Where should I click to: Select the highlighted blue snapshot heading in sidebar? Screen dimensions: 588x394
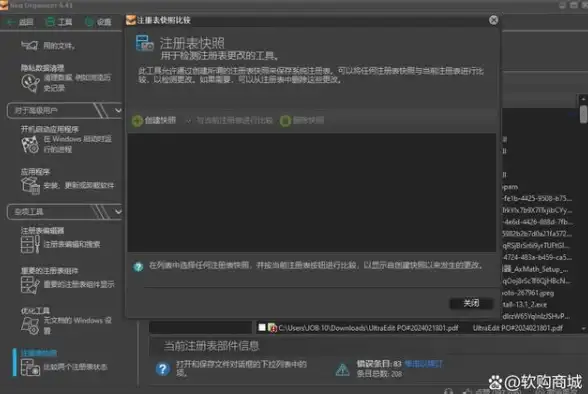(x=39, y=353)
